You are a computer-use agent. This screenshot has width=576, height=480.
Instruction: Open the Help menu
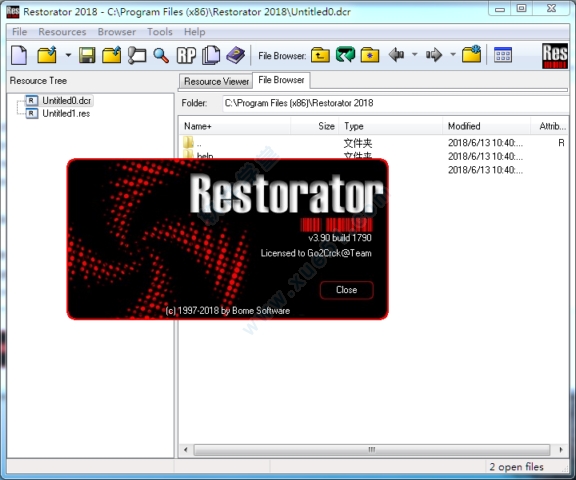click(194, 32)
